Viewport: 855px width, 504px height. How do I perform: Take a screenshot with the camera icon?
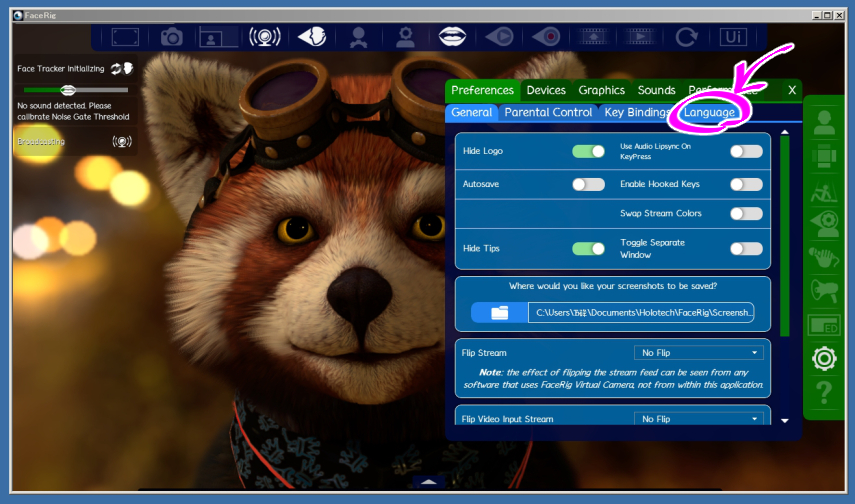pos(172,37)
